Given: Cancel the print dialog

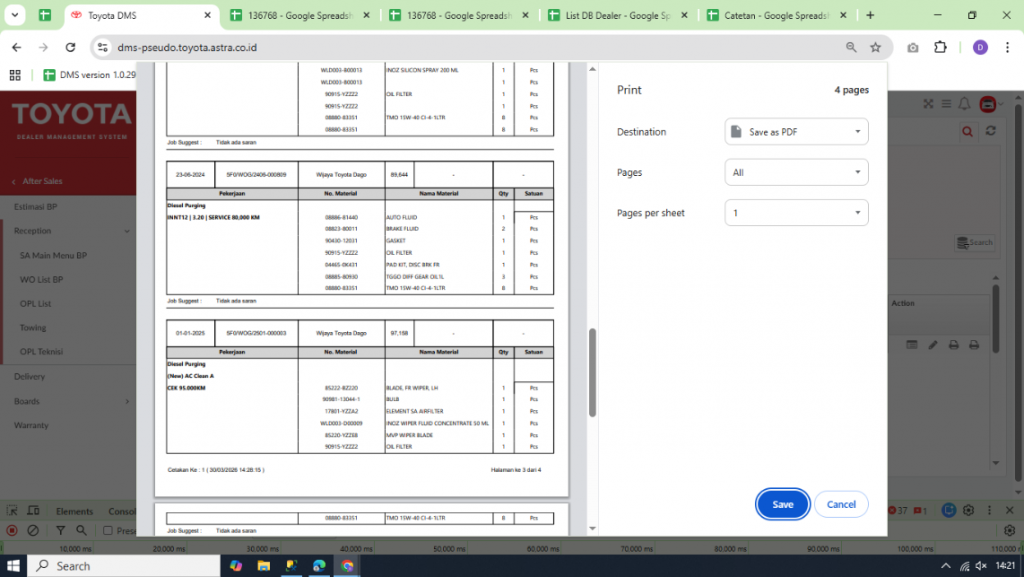Looking at the screenshot, I should point(841,504).
